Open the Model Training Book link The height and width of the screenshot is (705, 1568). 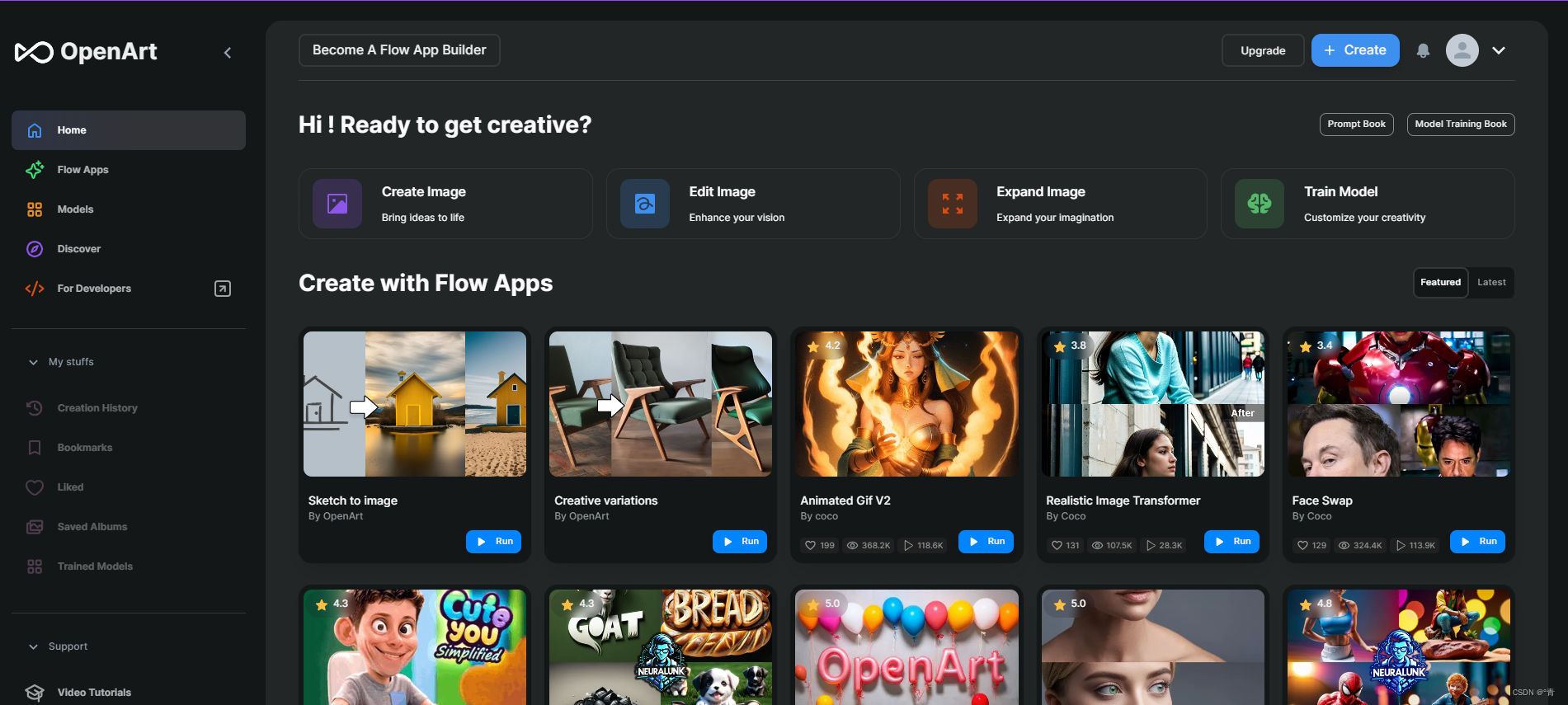click(x=1461, y=125)
